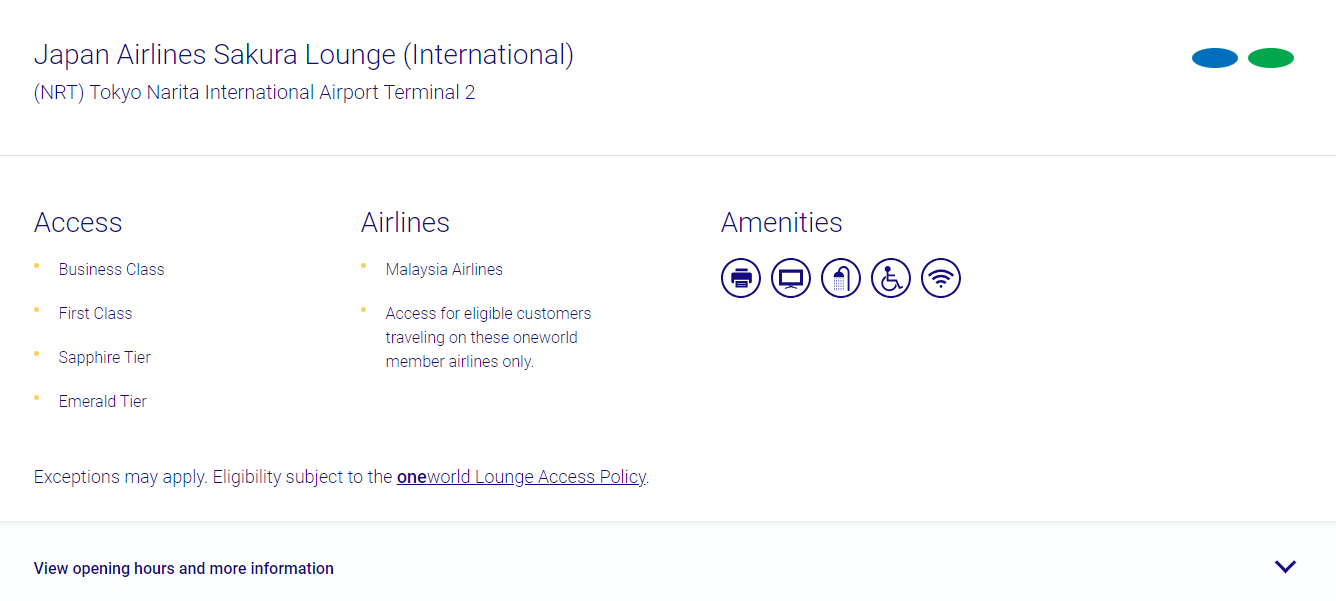Click the blue oval airline logo top right
1336x601 pixels.
1214,58
